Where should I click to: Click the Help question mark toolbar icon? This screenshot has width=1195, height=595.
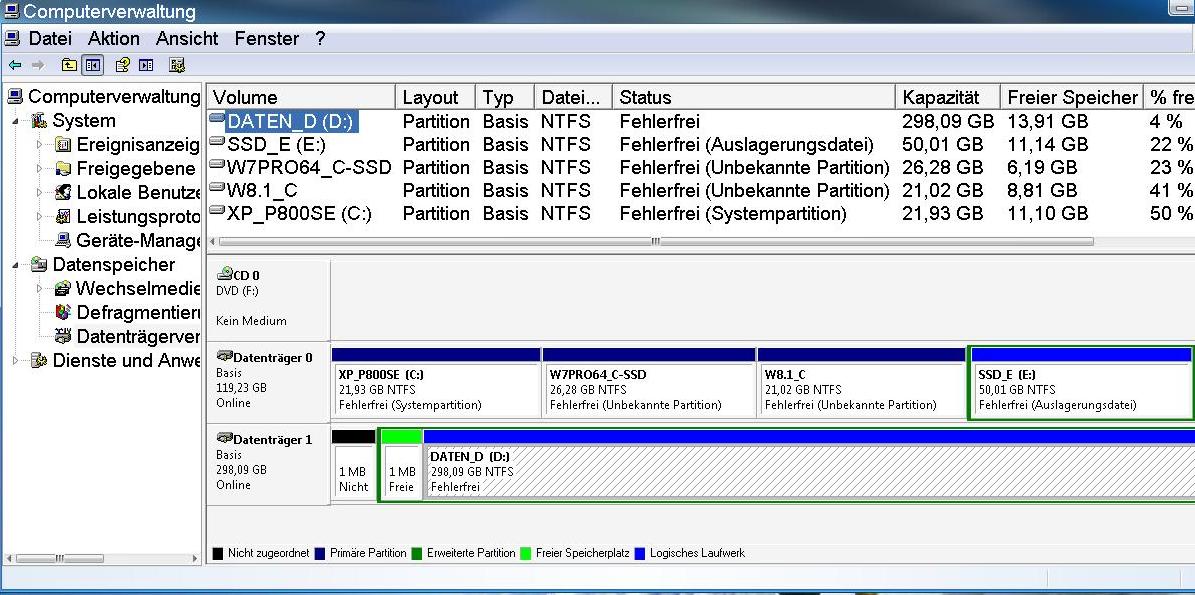[x=122, y=66]
